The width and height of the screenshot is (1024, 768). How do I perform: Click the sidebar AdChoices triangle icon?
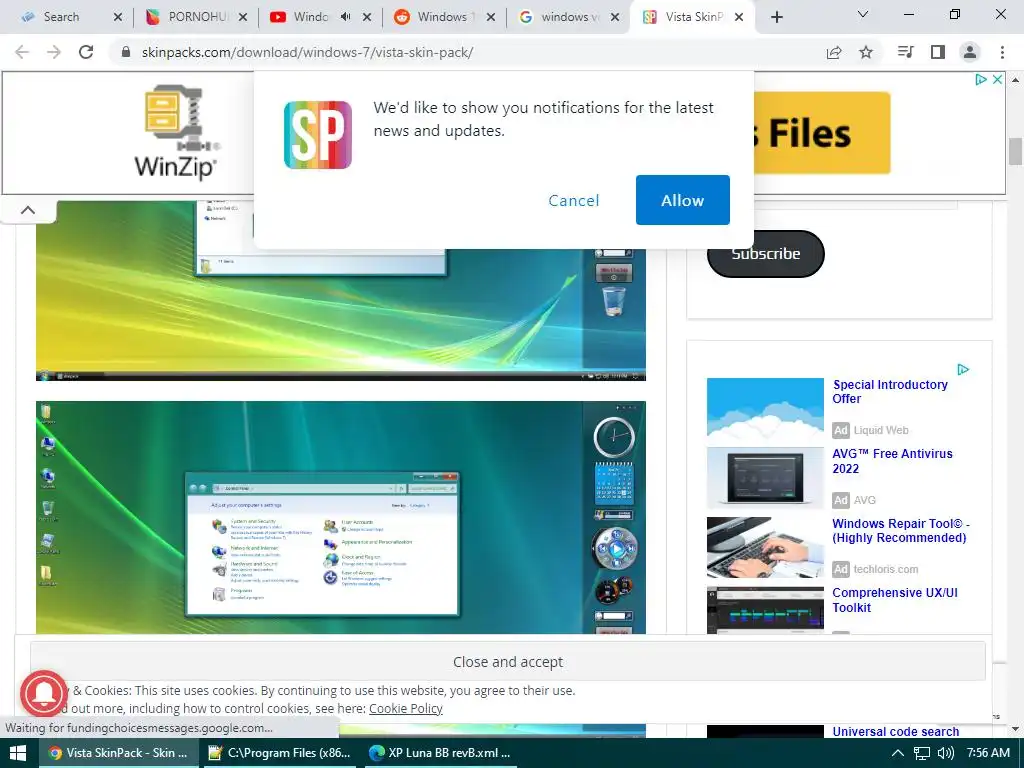click(963, 370)
